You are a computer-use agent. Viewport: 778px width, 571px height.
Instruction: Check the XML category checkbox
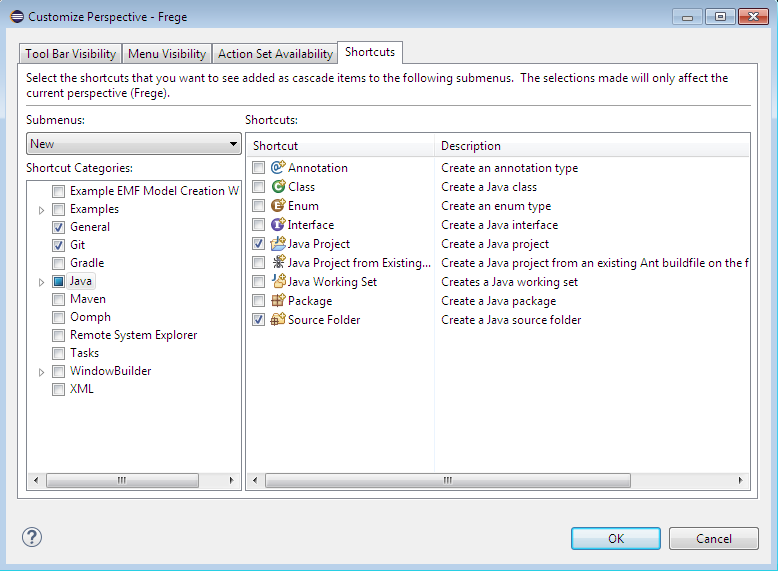(58, 389)
